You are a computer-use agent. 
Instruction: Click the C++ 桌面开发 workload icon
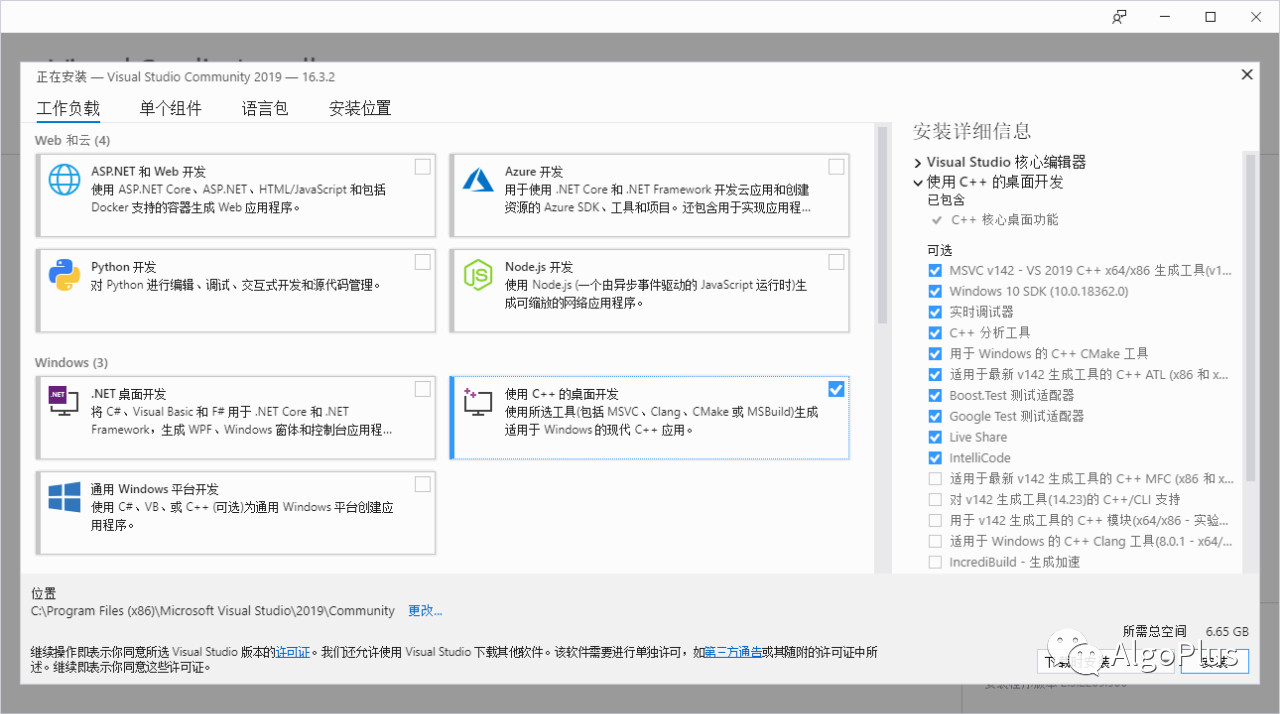(x=478, y=403)
